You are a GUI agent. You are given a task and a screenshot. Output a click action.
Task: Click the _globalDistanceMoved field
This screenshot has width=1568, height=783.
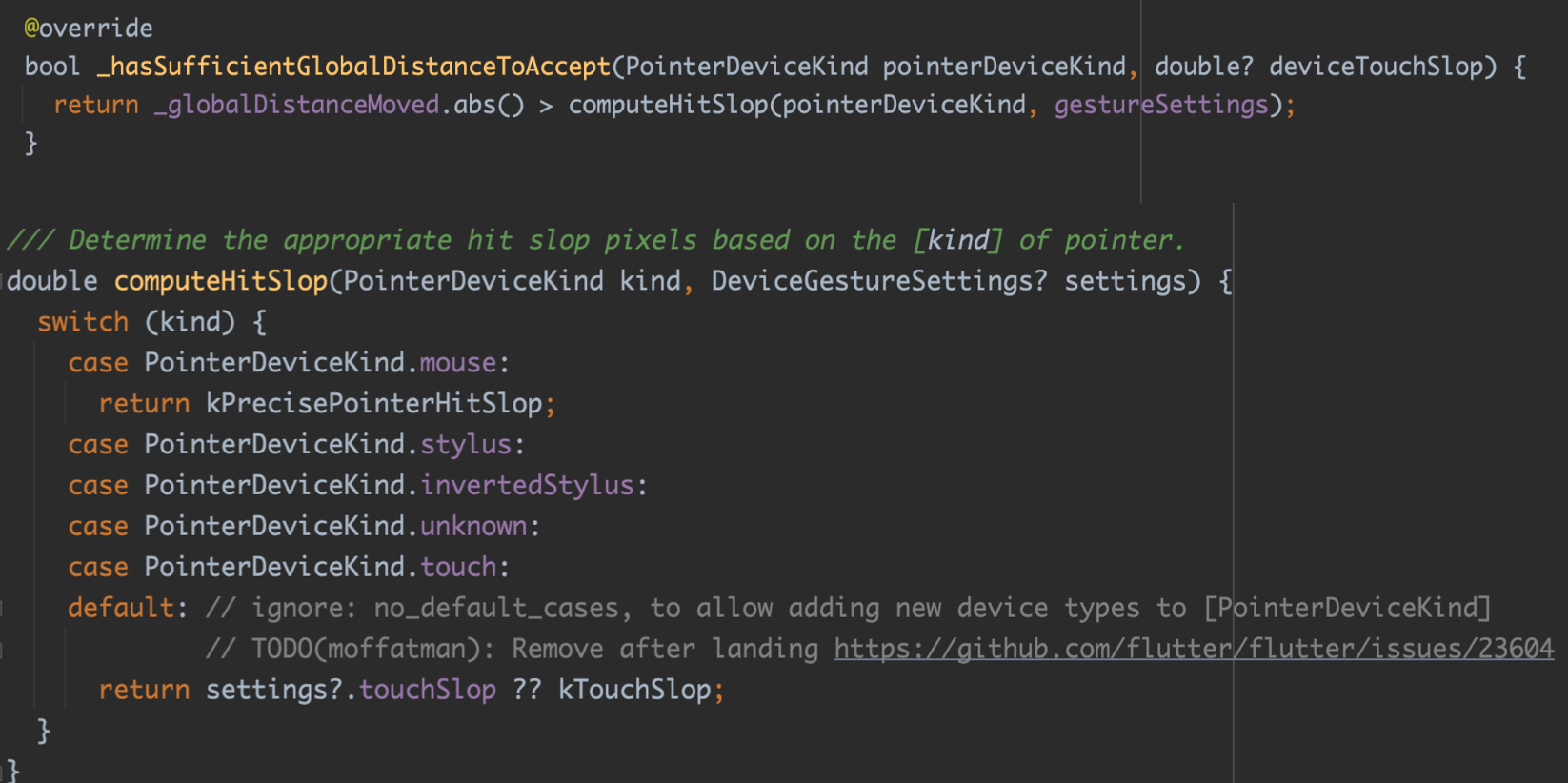click(296, 105)
